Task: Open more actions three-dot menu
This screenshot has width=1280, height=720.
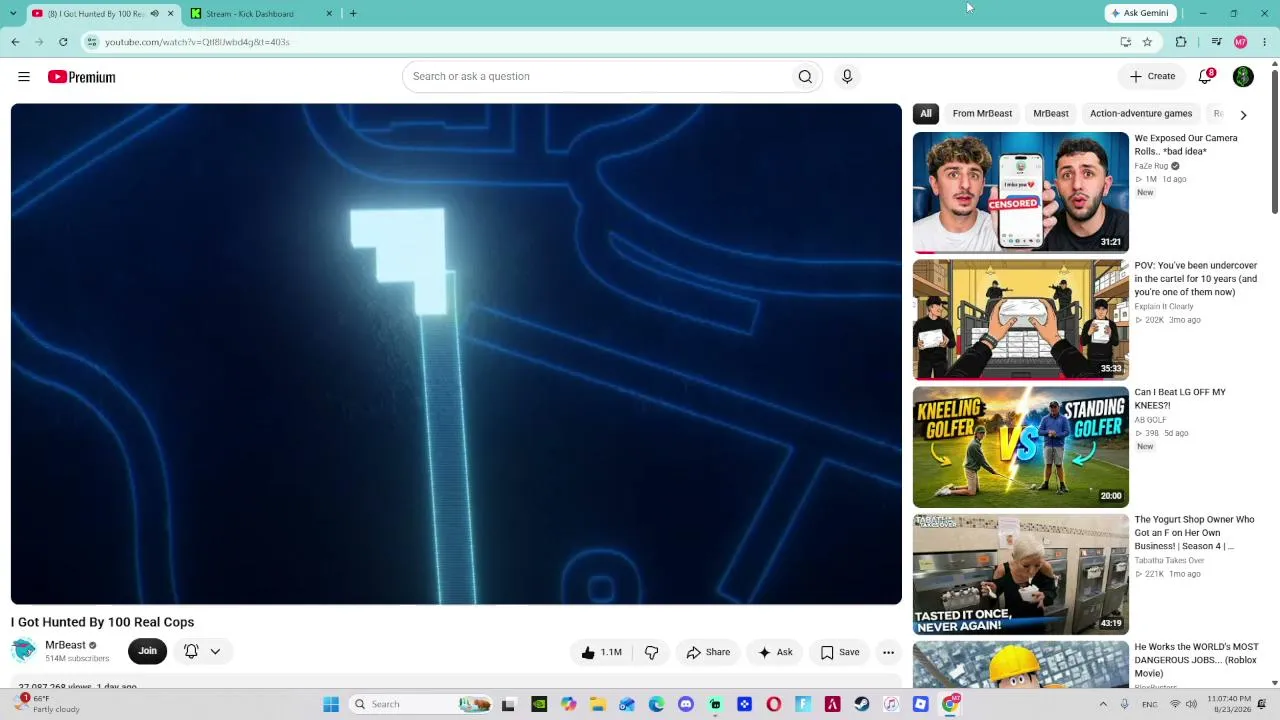Action: [x=888, y=652]
